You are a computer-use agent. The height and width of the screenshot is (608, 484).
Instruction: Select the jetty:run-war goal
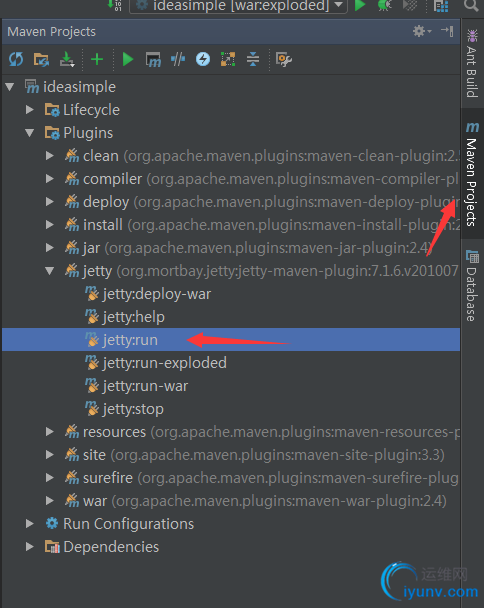(x=145, y=386)
